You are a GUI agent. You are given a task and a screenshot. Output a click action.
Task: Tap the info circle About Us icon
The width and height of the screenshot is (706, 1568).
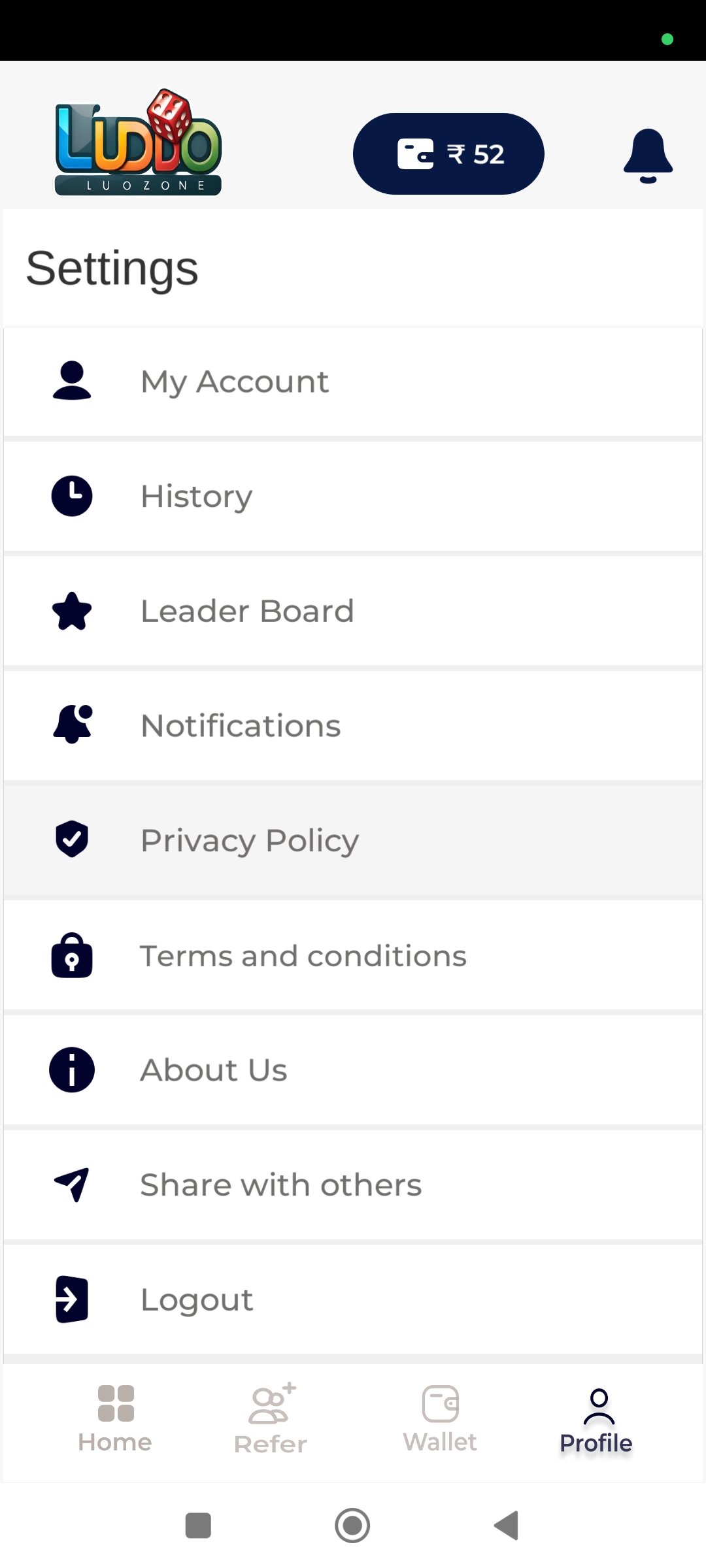tap(72, 1070)
